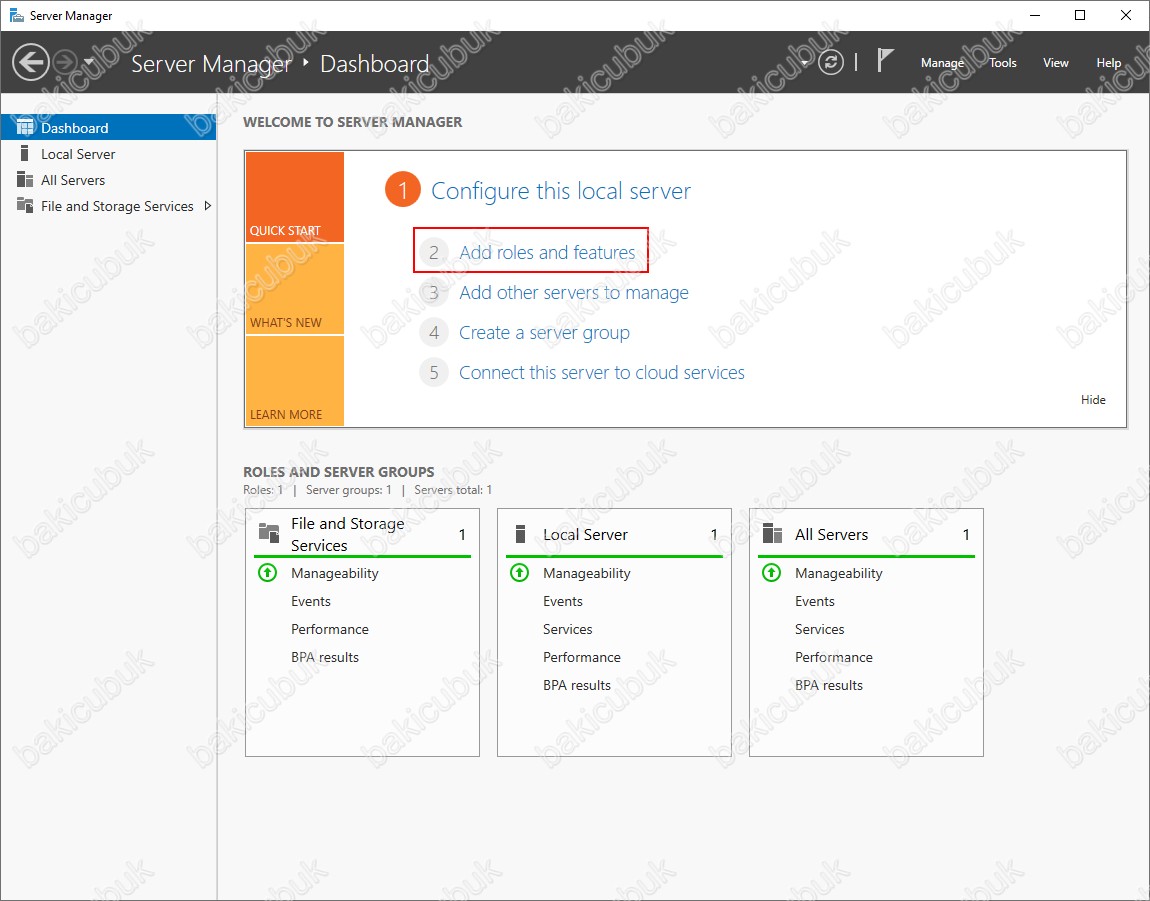The width and height of the screenshot is (1150, 901).
Task: Open the Tools menu
Action: click(x=1003, y=62)
